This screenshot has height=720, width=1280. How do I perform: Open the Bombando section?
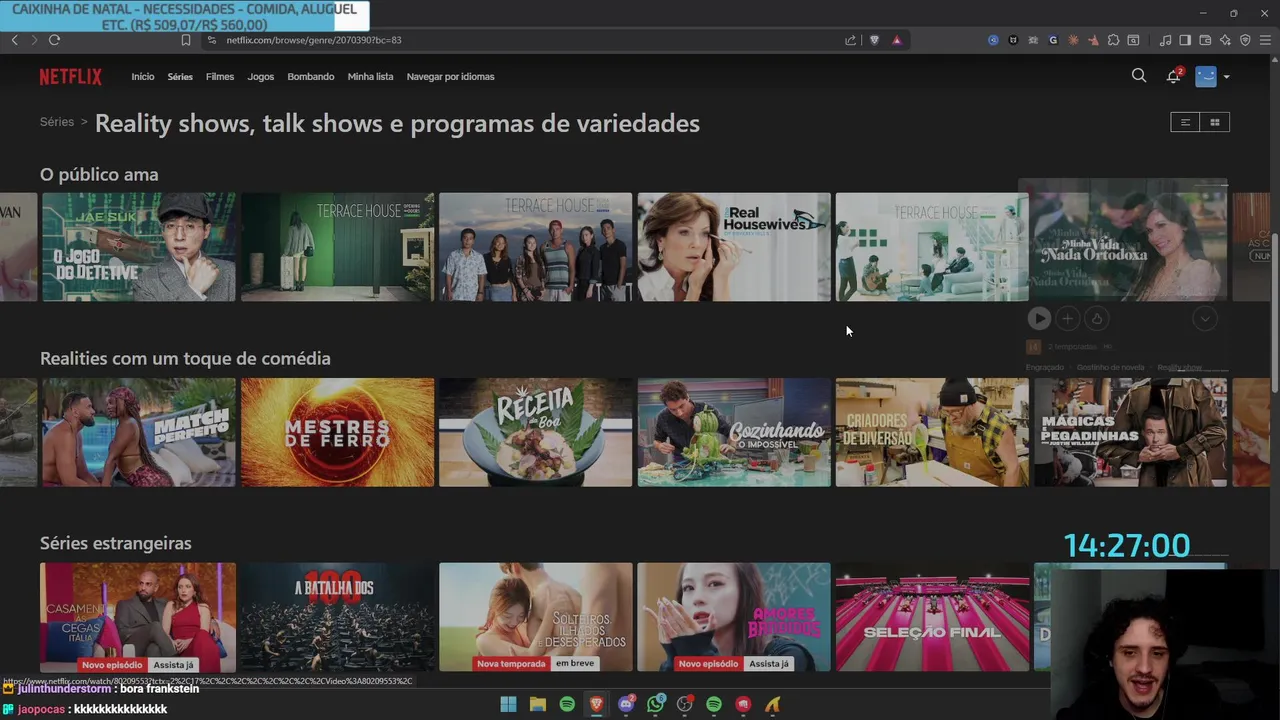click(x=311, y=77)
